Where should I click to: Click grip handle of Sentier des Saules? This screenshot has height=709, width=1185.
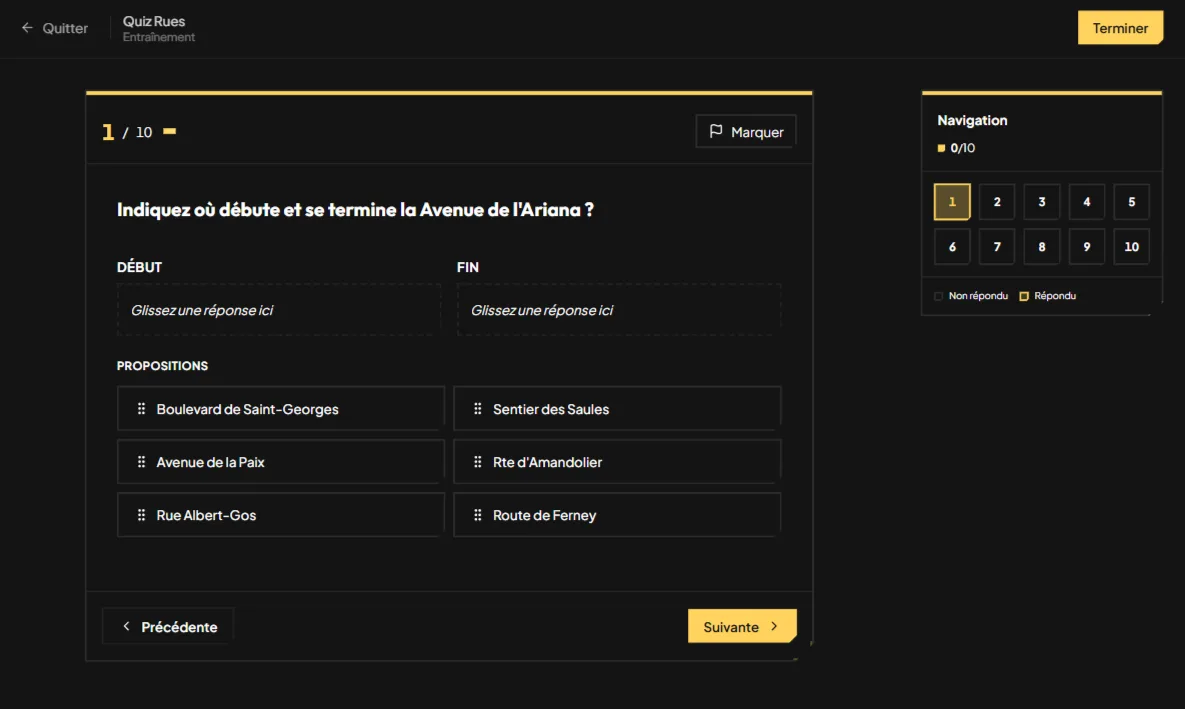pyautogui.click(x=478, y=409)
